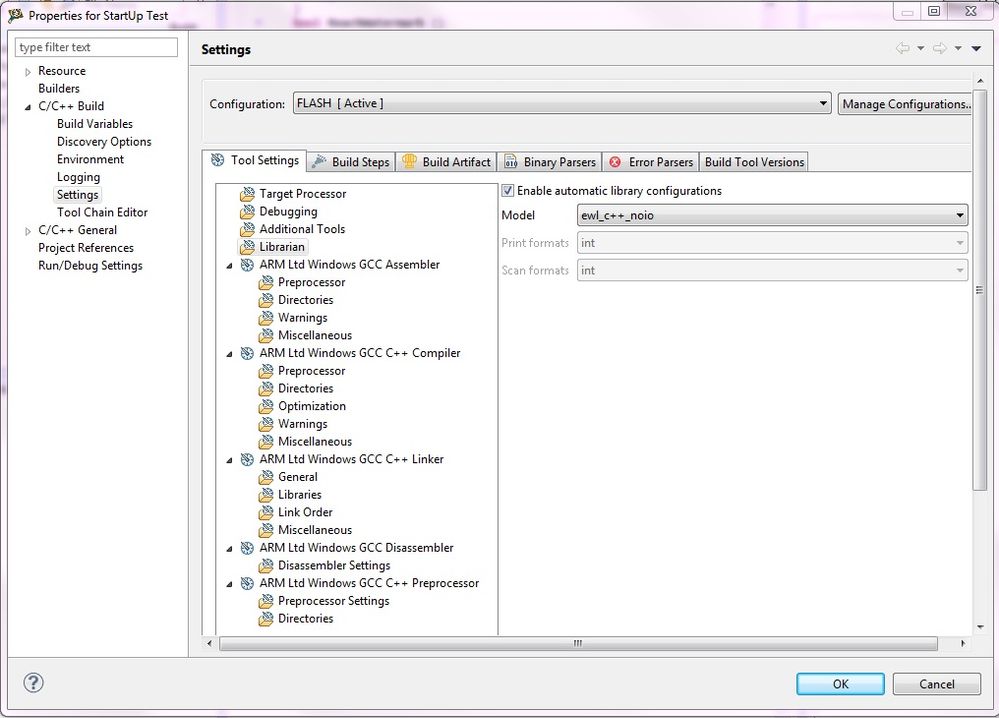Collapse the GCC C++ Linker node
This screenshot has height=718, width=999.
(x=229, y=460)
